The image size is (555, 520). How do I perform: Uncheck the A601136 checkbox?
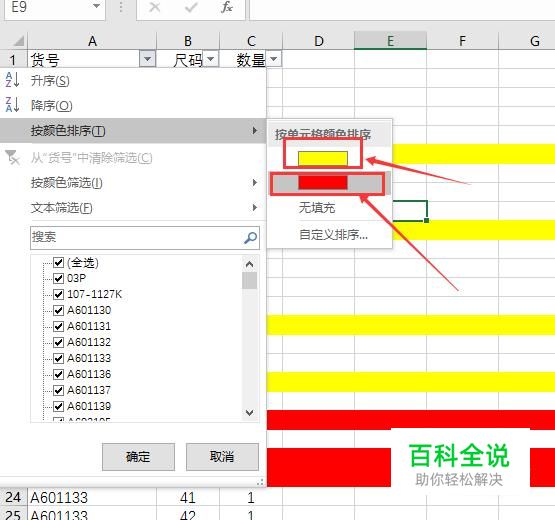58,374
